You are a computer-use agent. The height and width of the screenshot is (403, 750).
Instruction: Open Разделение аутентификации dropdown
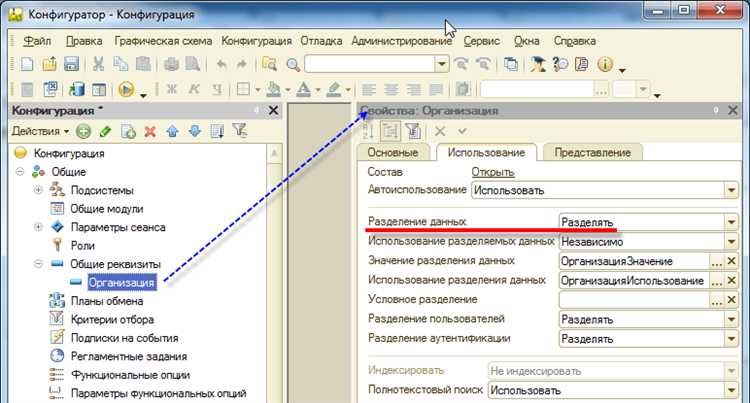pyautogui.click(x=731, y=339)
